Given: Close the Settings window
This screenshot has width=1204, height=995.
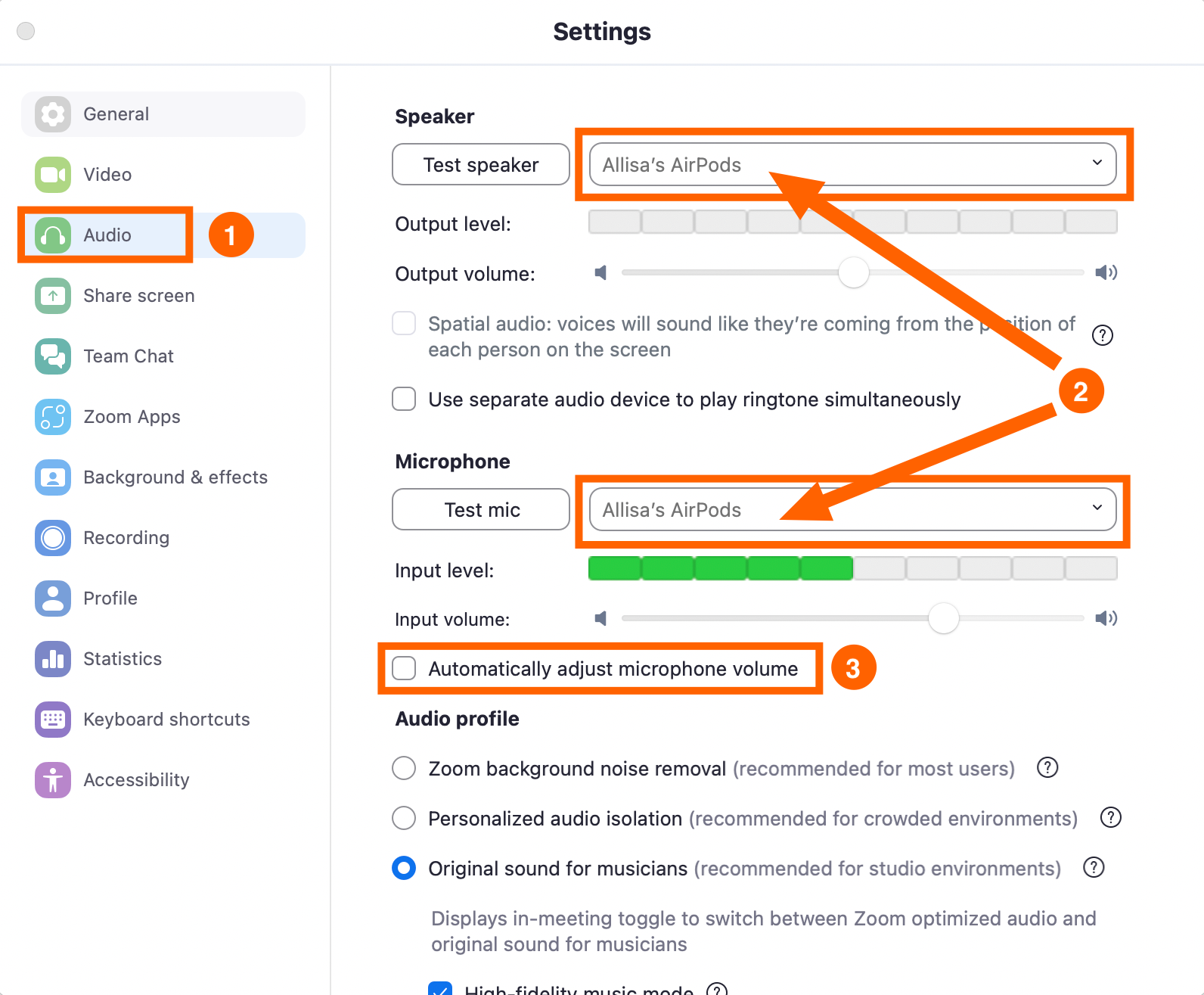Looking at the screenshot, I should (26, 31).
